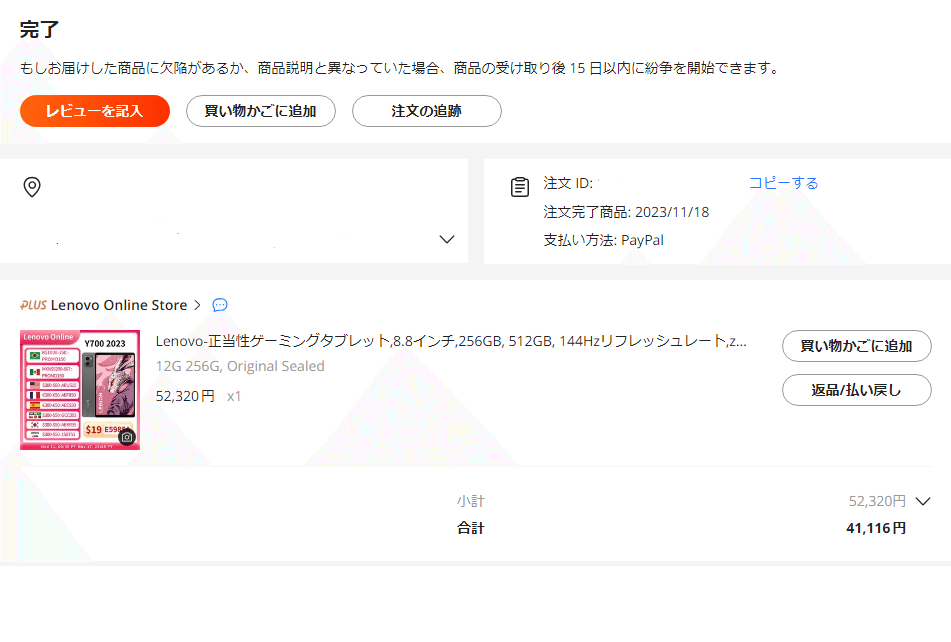Screen dimensions: 951x642
Task: Open the Y700 2023 product thumbnail
Action: coord(80,390)
